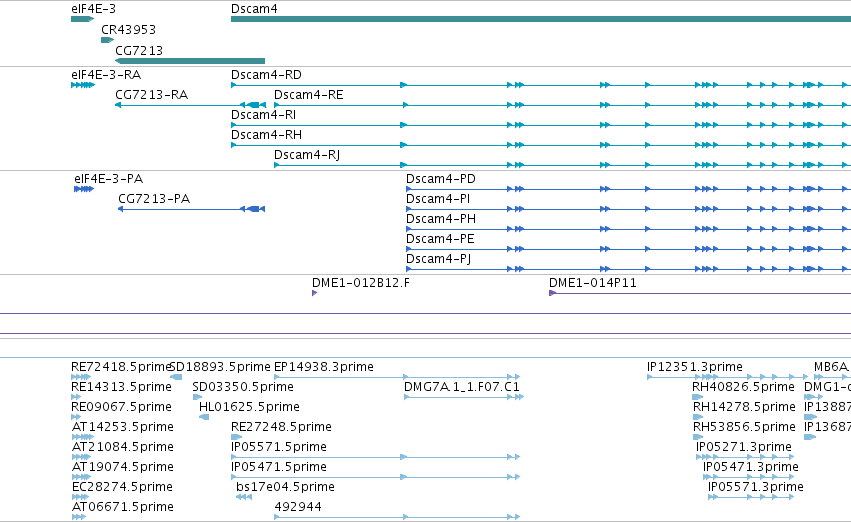851x522 pixels.
Task: Click the Dscam4-RJ transcript label
Action: [x=307, y=155]
